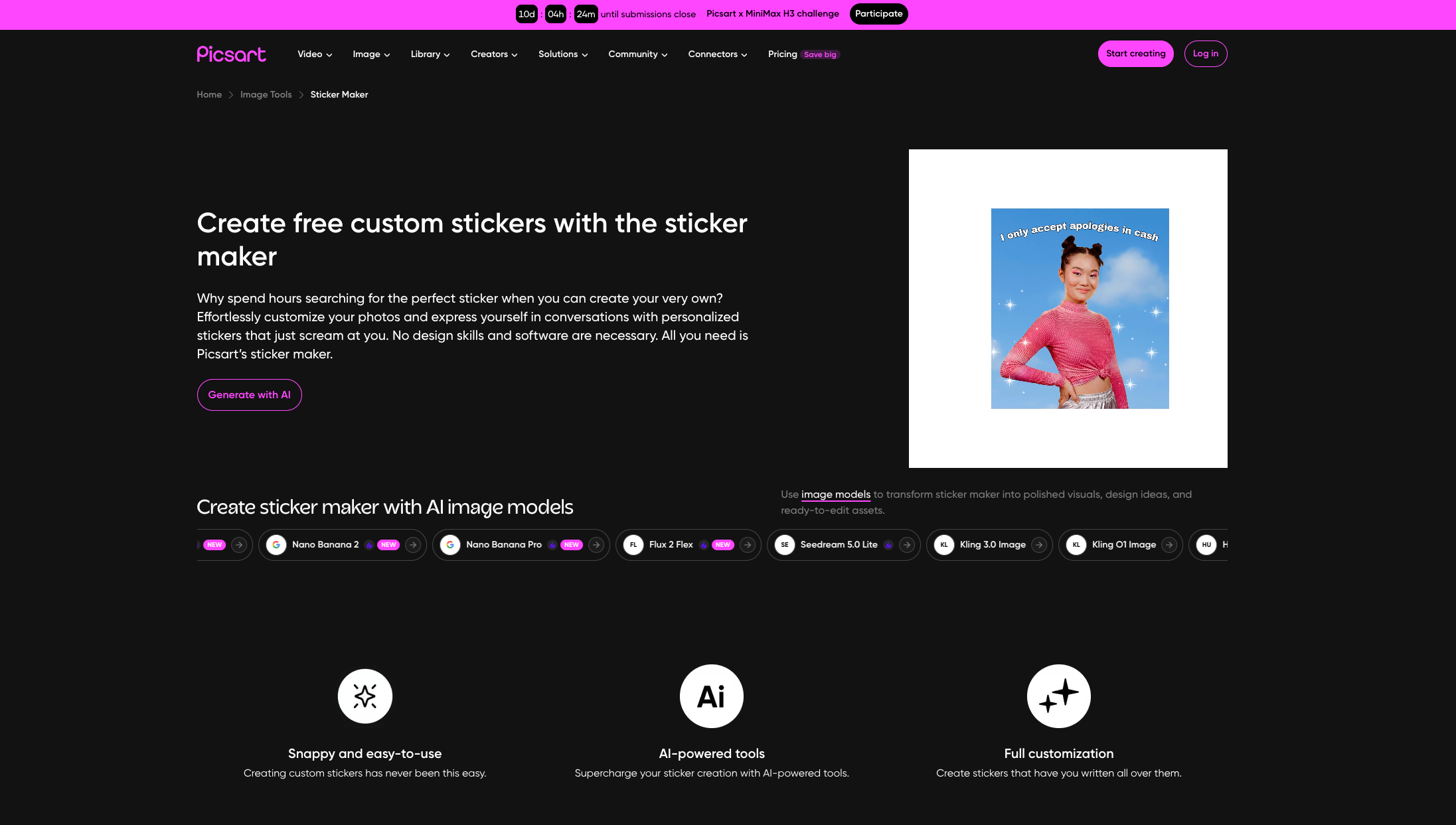Click the 'until submissions close' text

pos(648,15)
